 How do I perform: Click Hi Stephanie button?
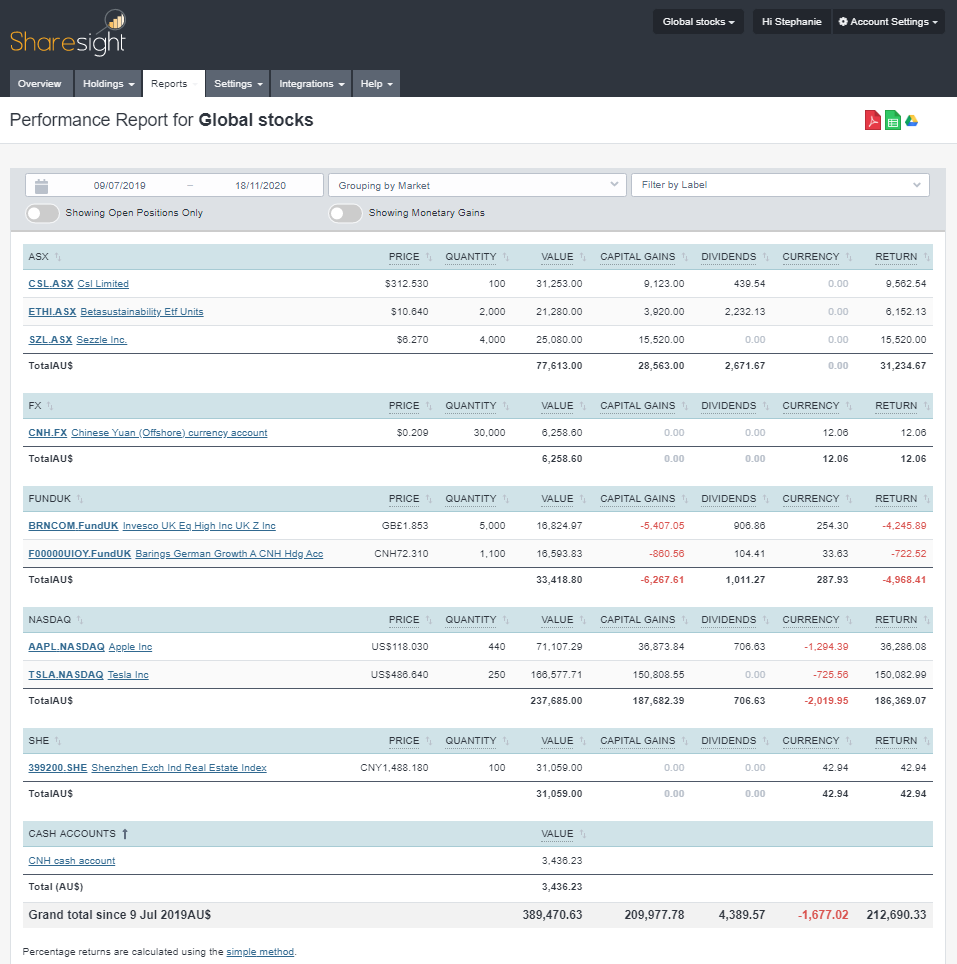(792, 22)
